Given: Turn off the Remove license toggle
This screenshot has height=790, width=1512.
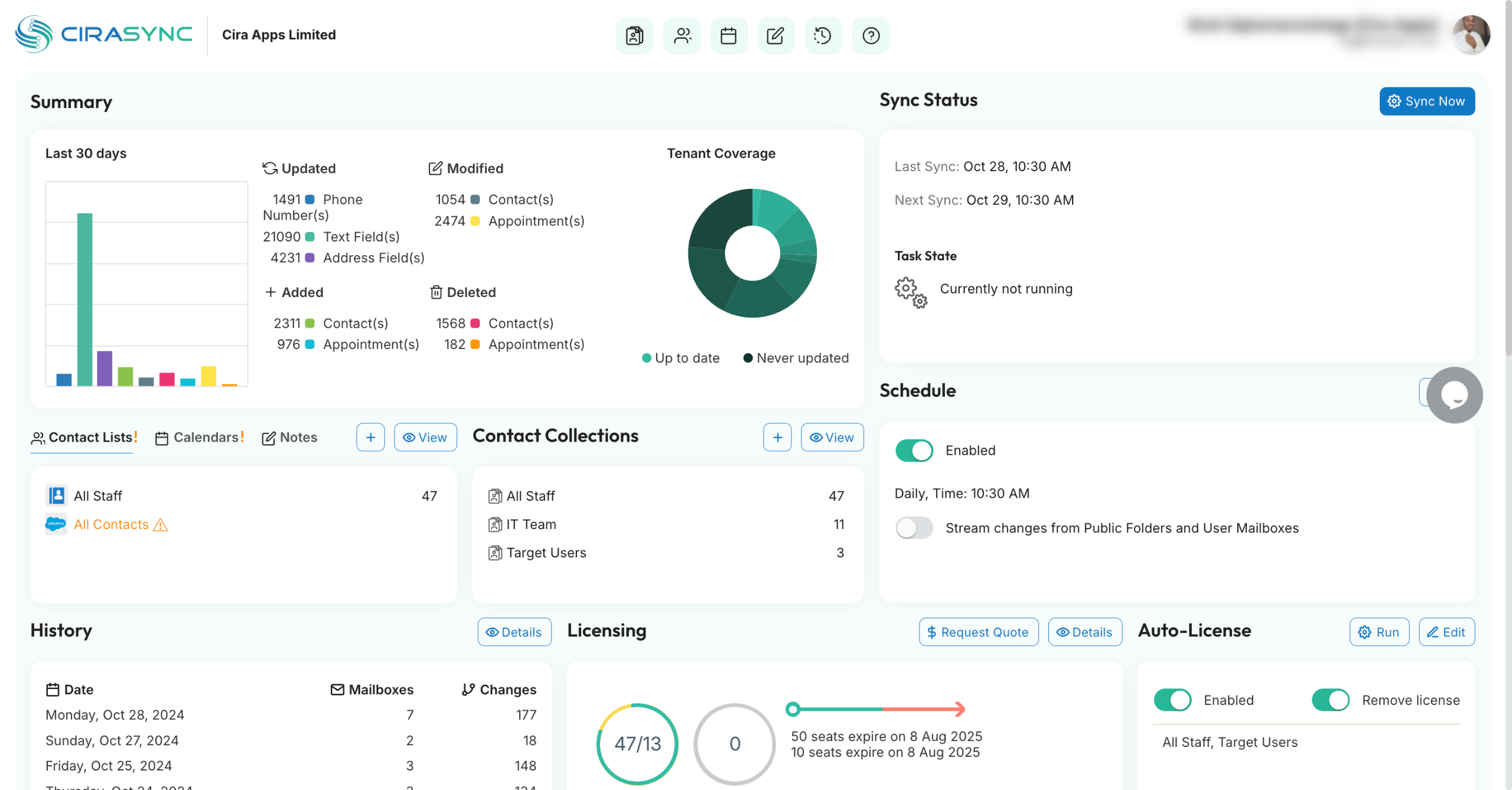Looking at the screenshot, I should (x=1330, y=700).
